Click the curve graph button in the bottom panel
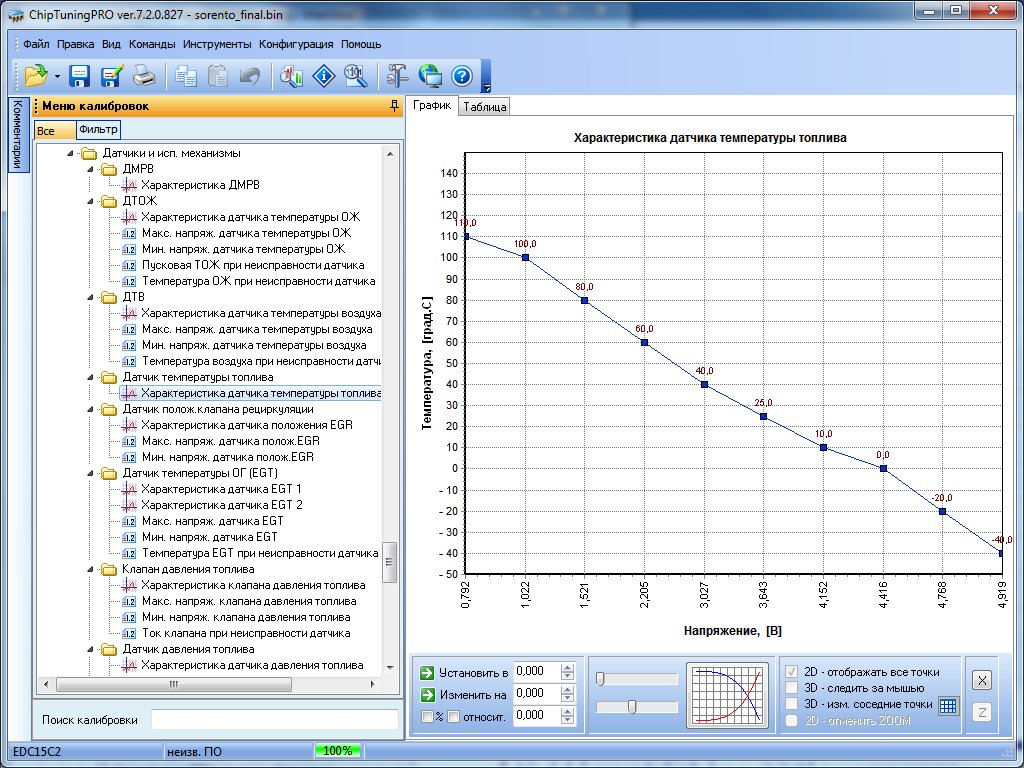The width and height of the screenshot is (1024, 768). (727, 693)
